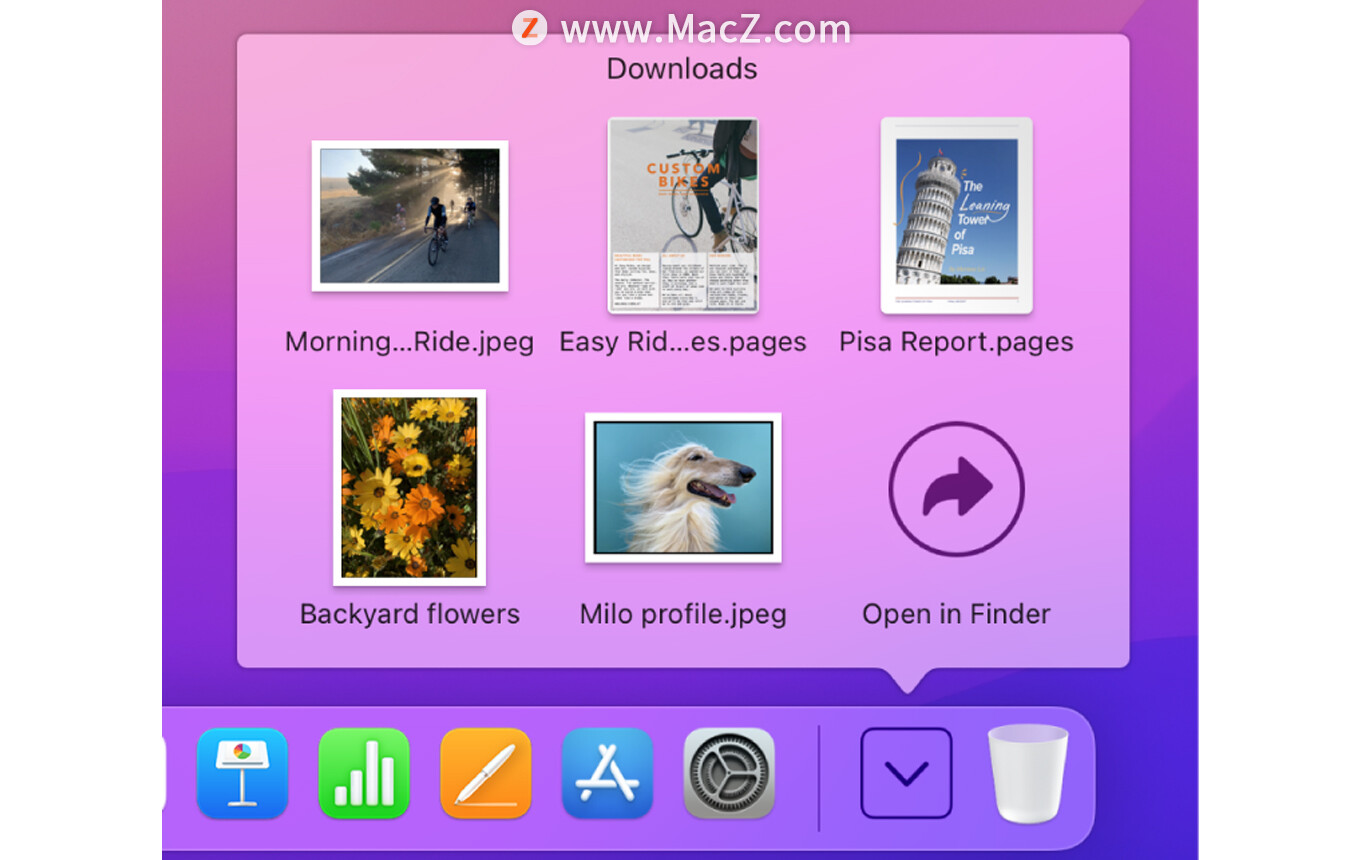Image resolution: width=1360 pixels, height=860 pixels.
Task: Click the Downloads title label
Action: [x=681, y=68]
